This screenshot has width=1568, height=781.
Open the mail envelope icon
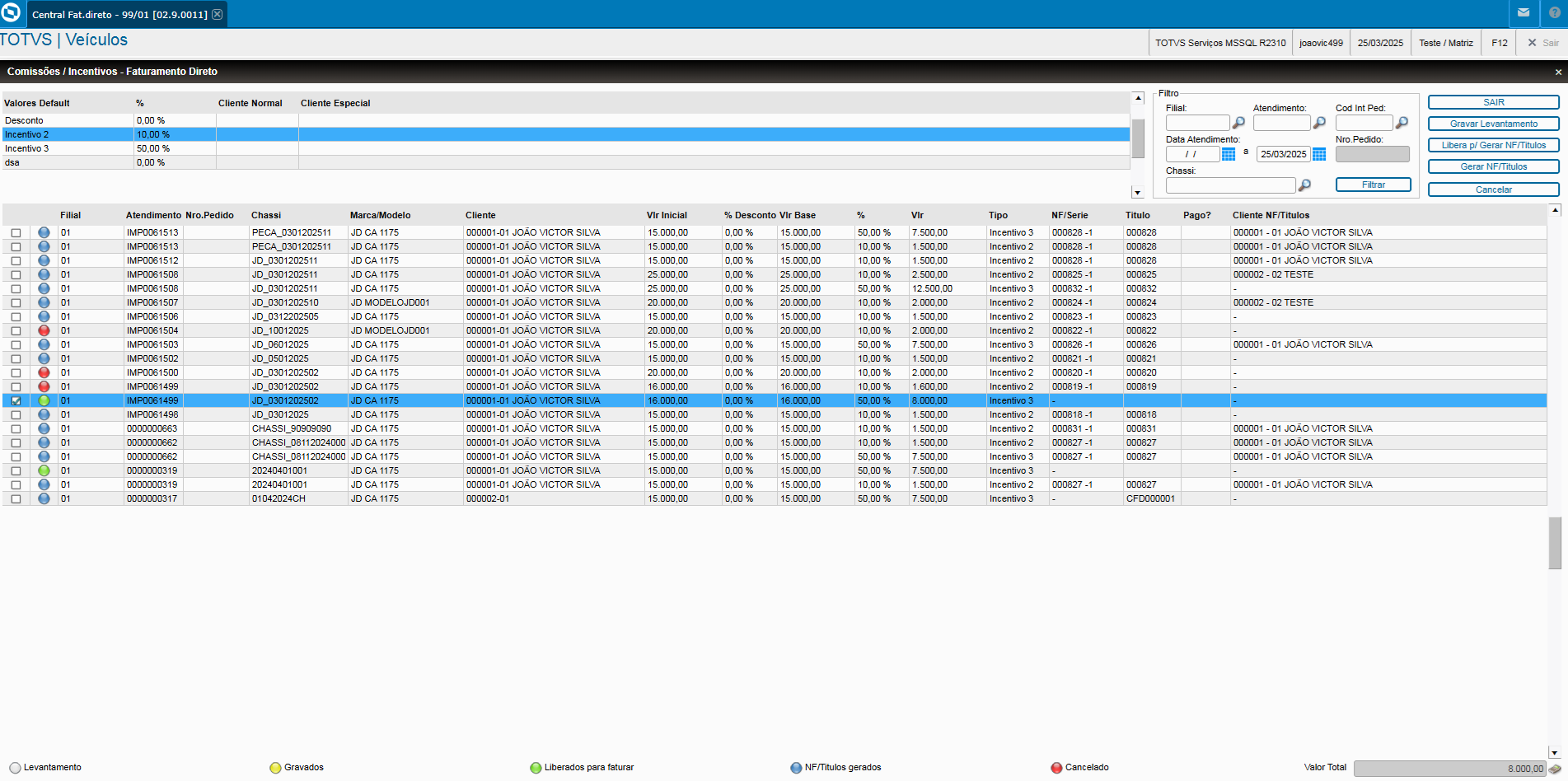(1524, 13)
